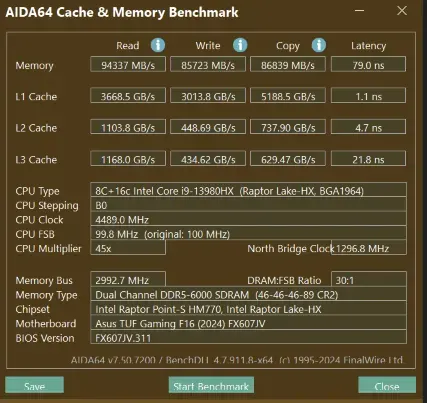Close window with the X button
This screenshot has height=403, width=427.
pos(402,11)
